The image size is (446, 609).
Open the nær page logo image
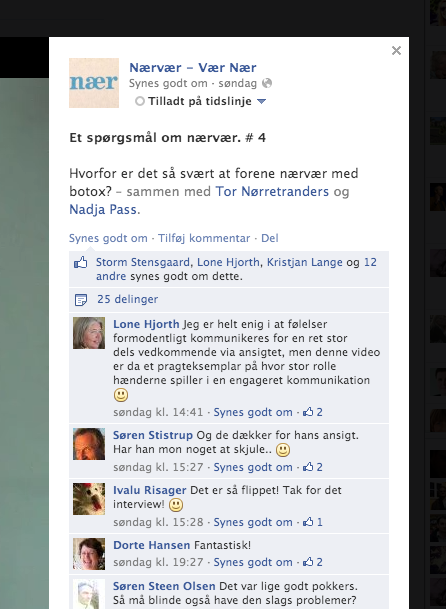click(94, 83)
